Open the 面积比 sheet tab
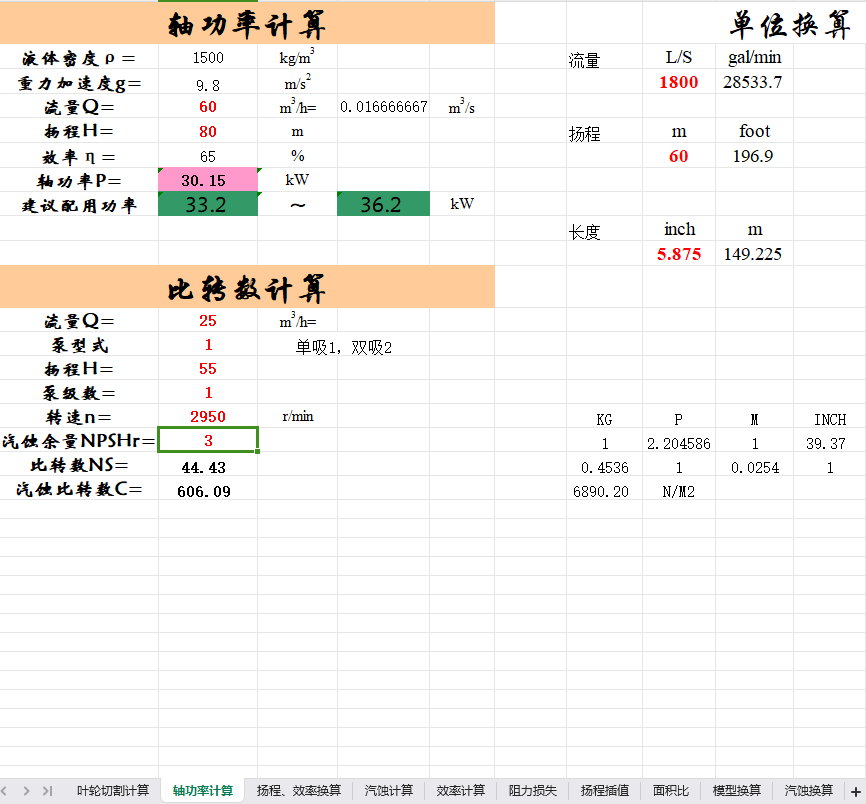Screen dimensions: 866x804 [x=670, y=791]
